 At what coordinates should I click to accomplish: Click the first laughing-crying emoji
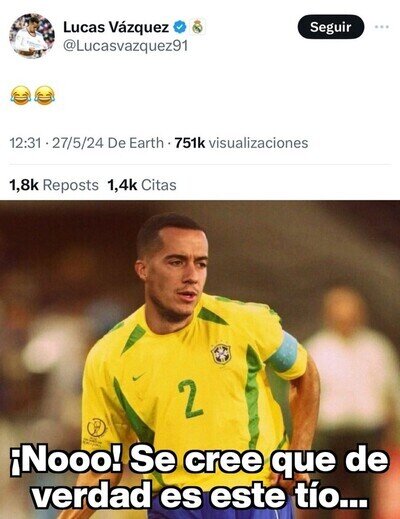pyautogui.click(x=21, y=95)
